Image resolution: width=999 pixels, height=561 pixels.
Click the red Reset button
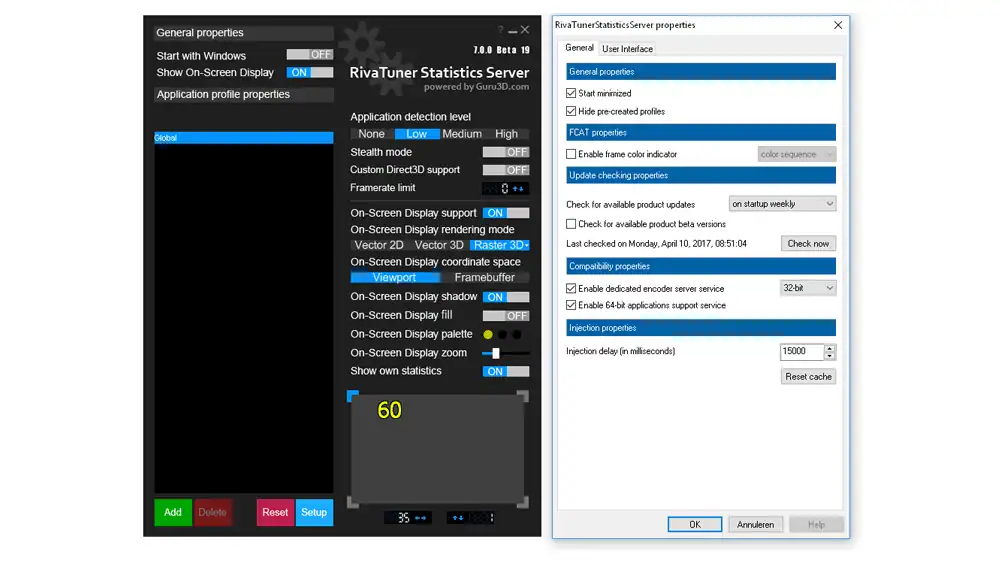pyautogui.click(x=275, y=512)
